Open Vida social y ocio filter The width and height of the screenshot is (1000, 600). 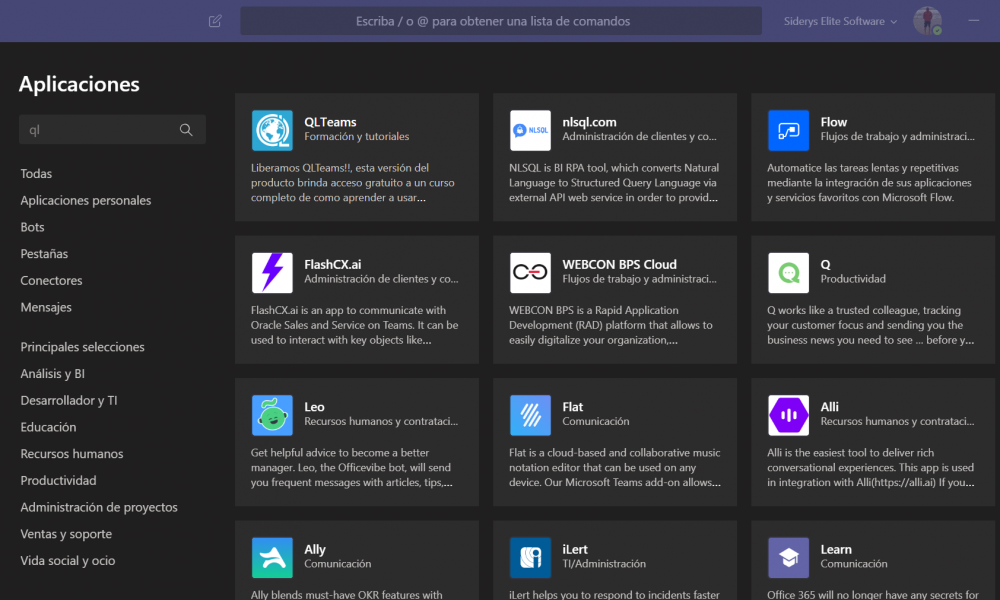coord(68,561)
